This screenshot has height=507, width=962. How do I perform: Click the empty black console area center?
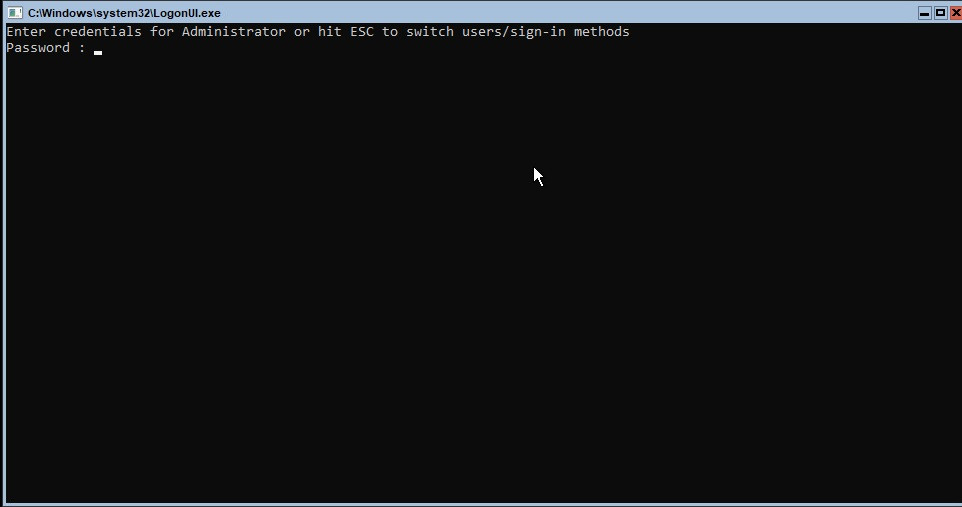tap(483, 276)
